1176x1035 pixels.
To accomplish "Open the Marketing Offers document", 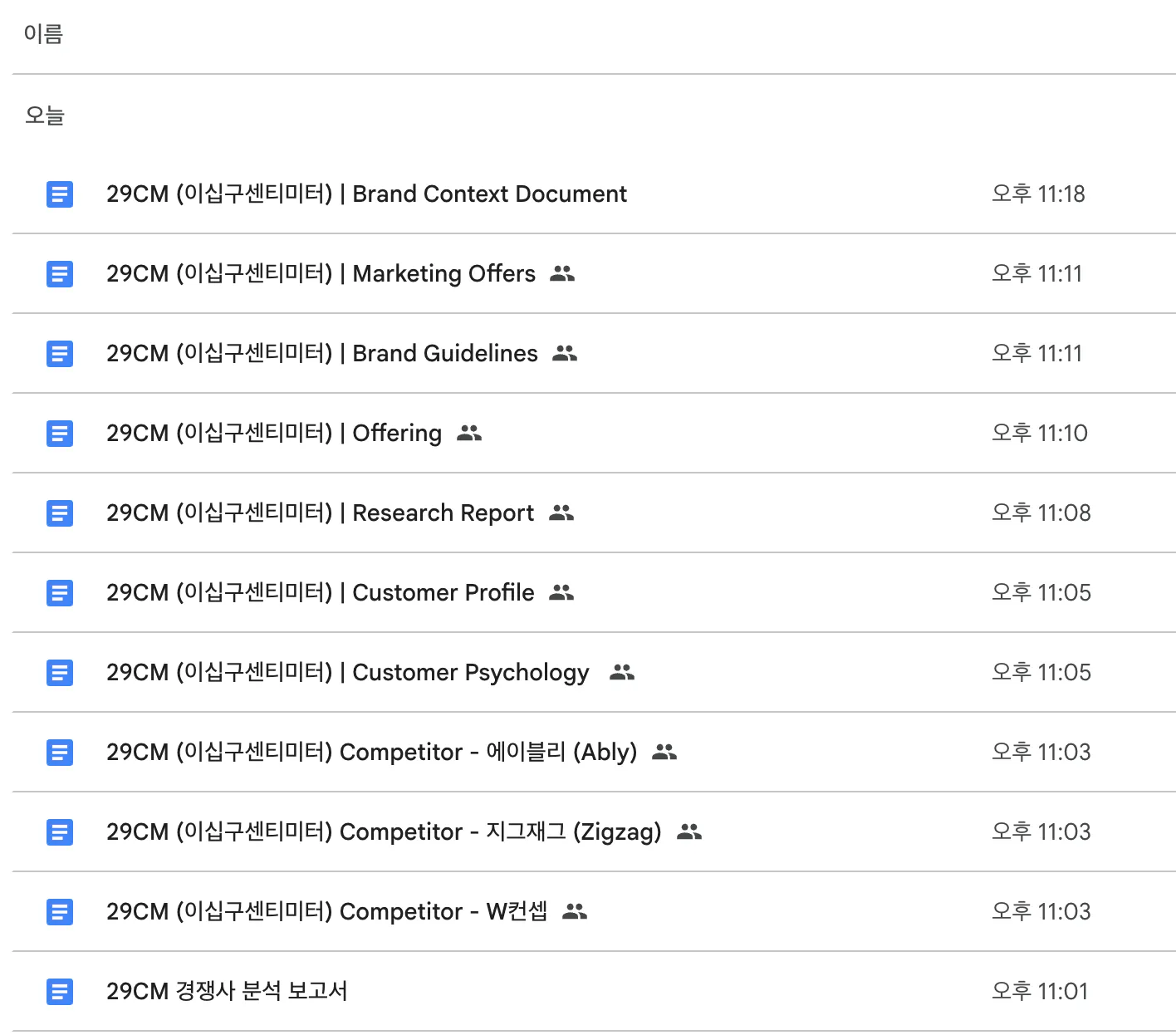I will 321,274.
